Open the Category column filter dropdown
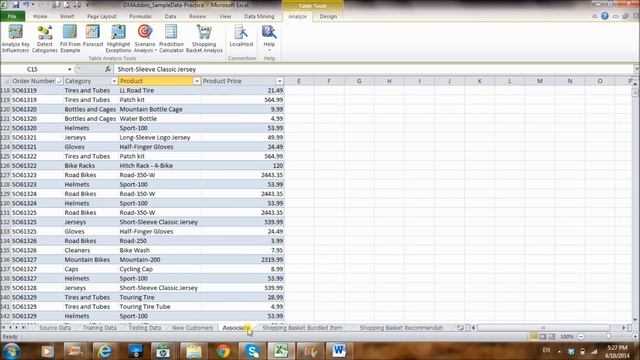Screen dimensions: 640x360 (x=114, y=81)
